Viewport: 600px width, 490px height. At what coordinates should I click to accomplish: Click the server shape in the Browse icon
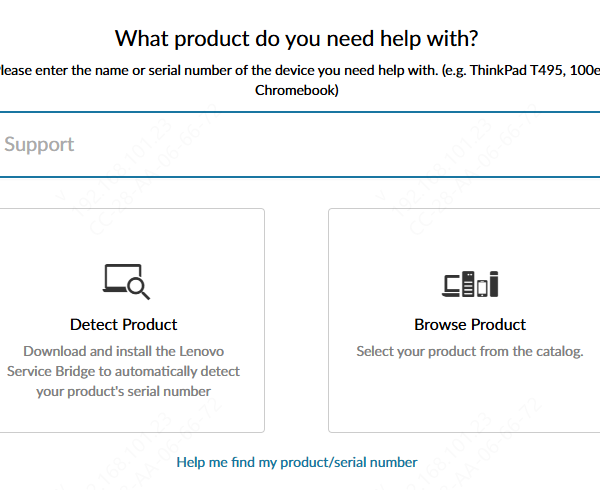pyautogui.click(x=468, y=284)
